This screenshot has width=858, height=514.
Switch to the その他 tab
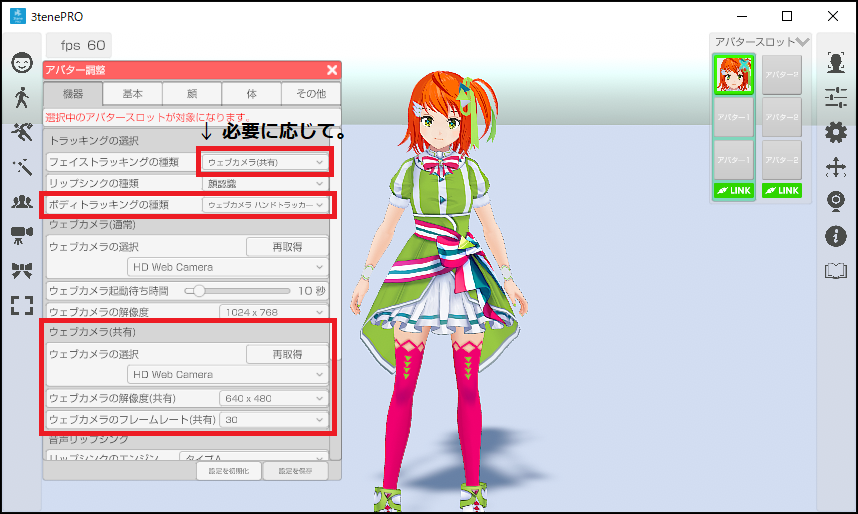(x=311, y=94)
